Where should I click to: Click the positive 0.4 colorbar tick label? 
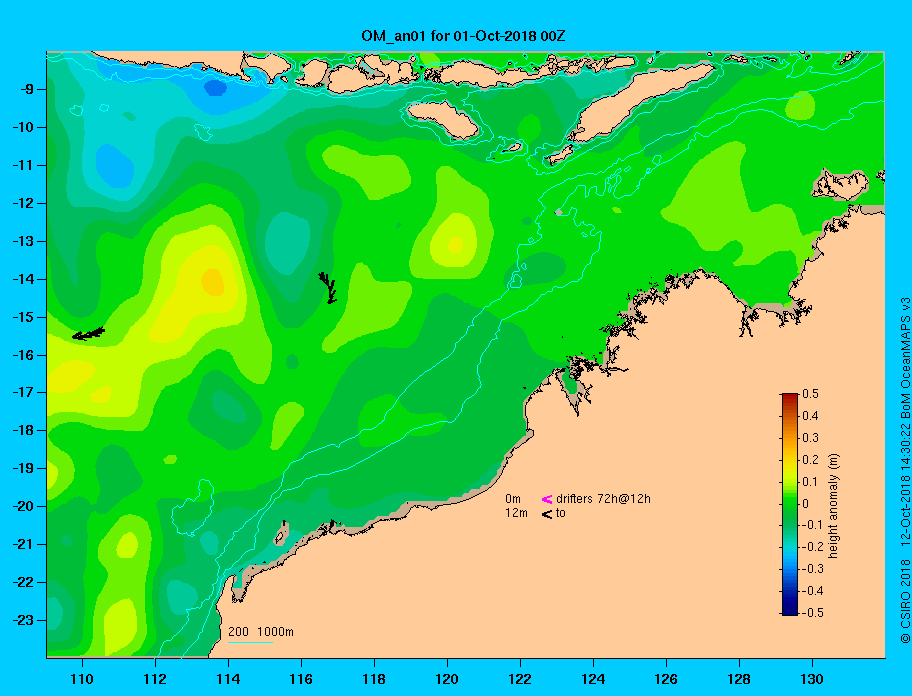point(810,416)
